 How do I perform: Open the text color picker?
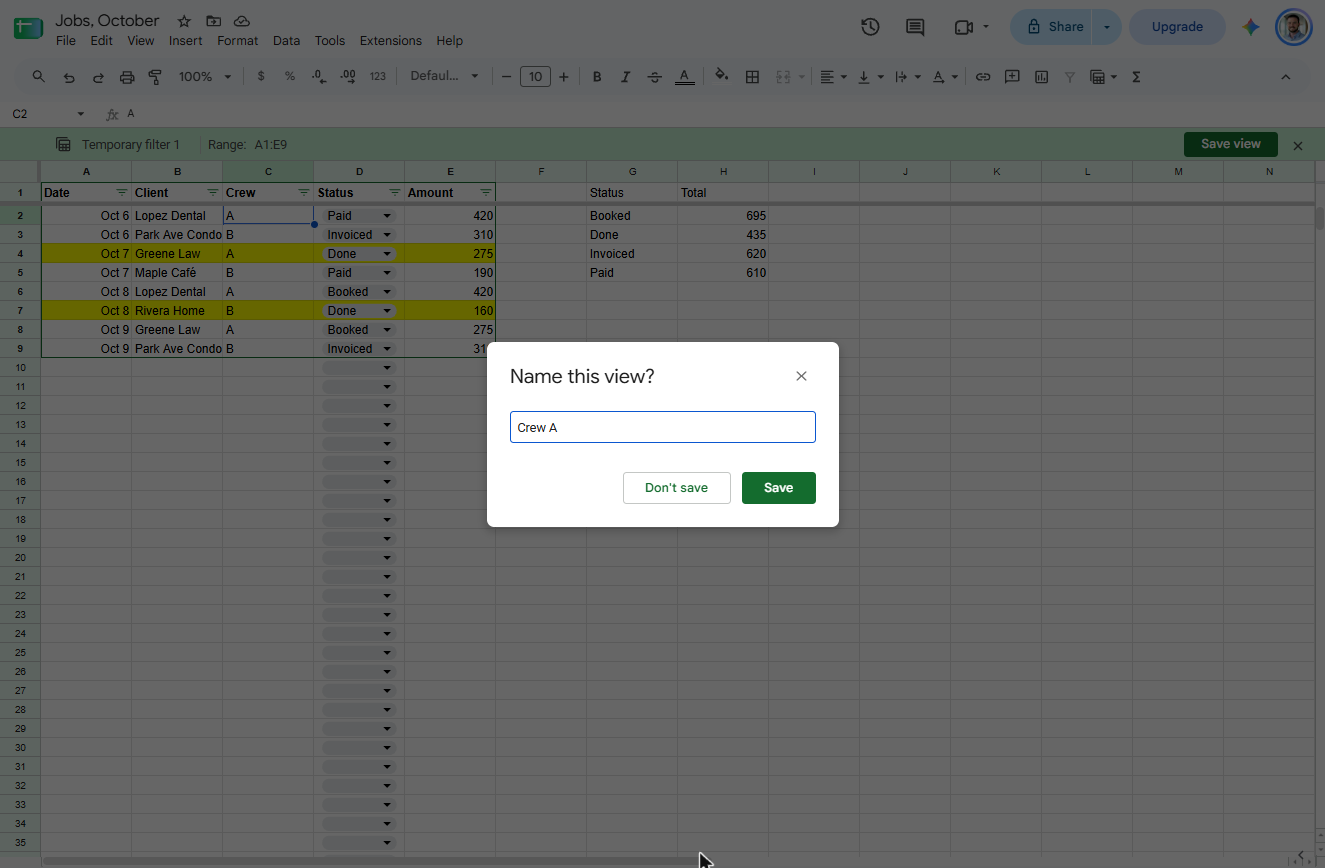pos(684,77)
